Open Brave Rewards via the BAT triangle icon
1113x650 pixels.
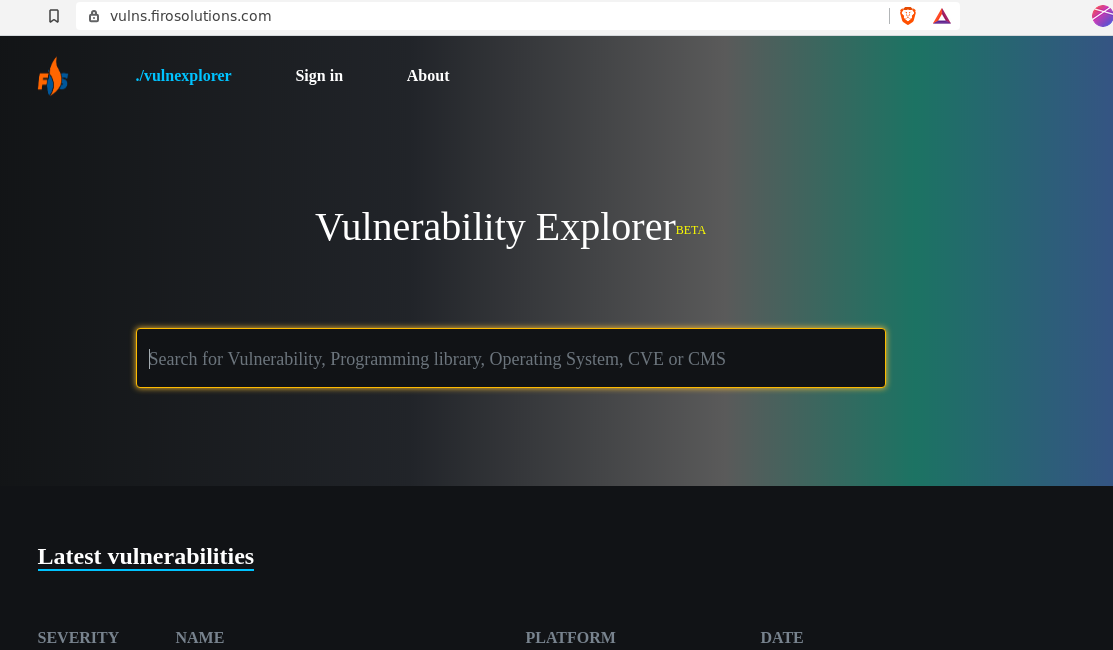click(x=941, y=16)
